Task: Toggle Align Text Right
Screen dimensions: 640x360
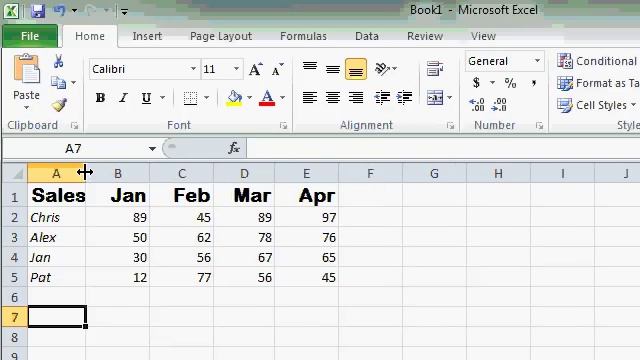Action: (x=356, y=98)
